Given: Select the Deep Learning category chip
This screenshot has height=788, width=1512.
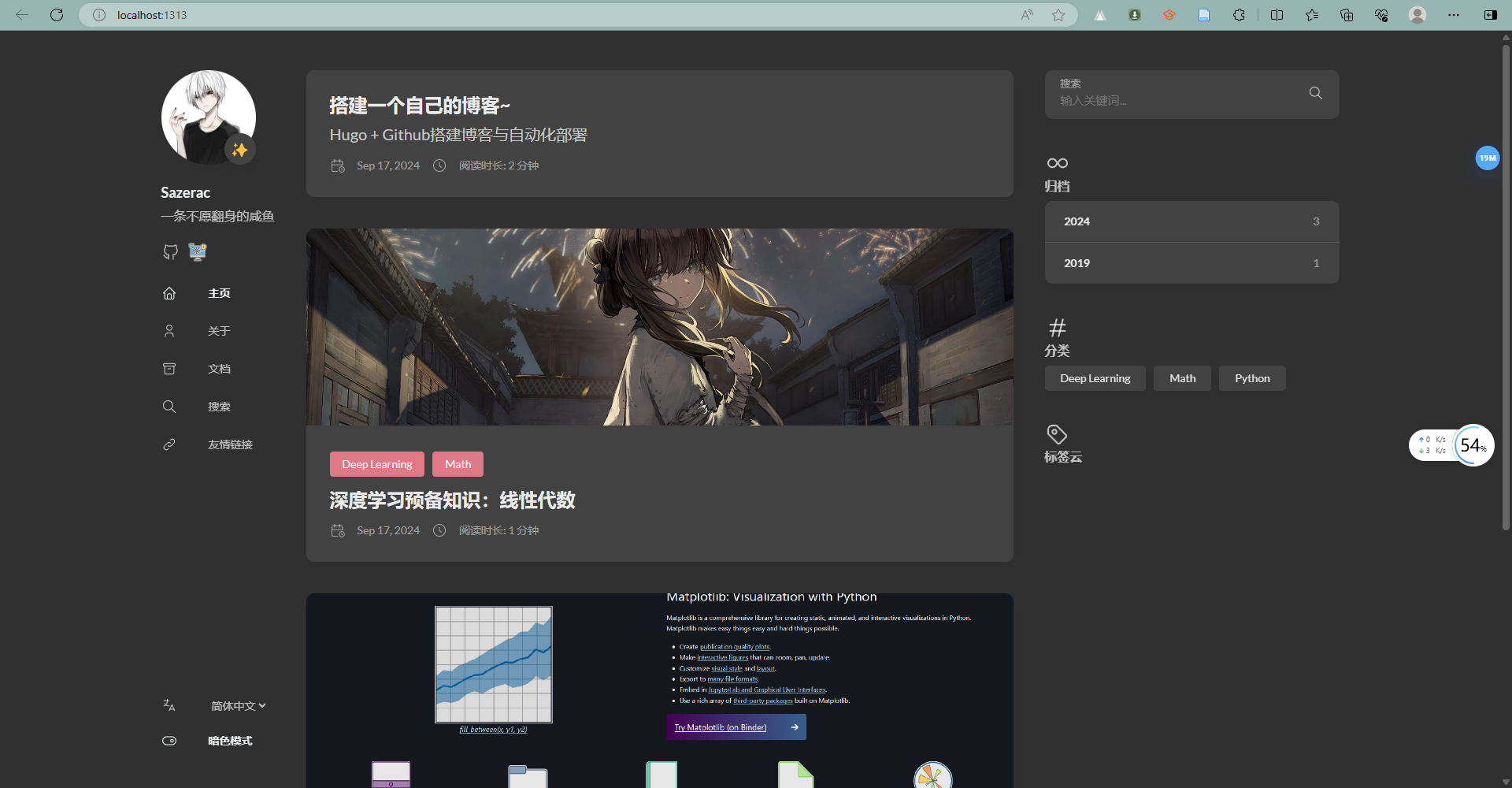Looking at the screenshot, I should [x=1095, y=378].
